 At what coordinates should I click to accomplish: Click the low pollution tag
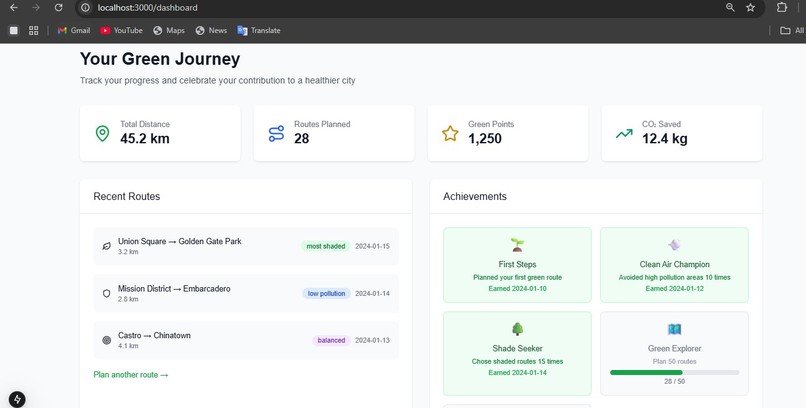pyautogui.click(x=326, y=293)
